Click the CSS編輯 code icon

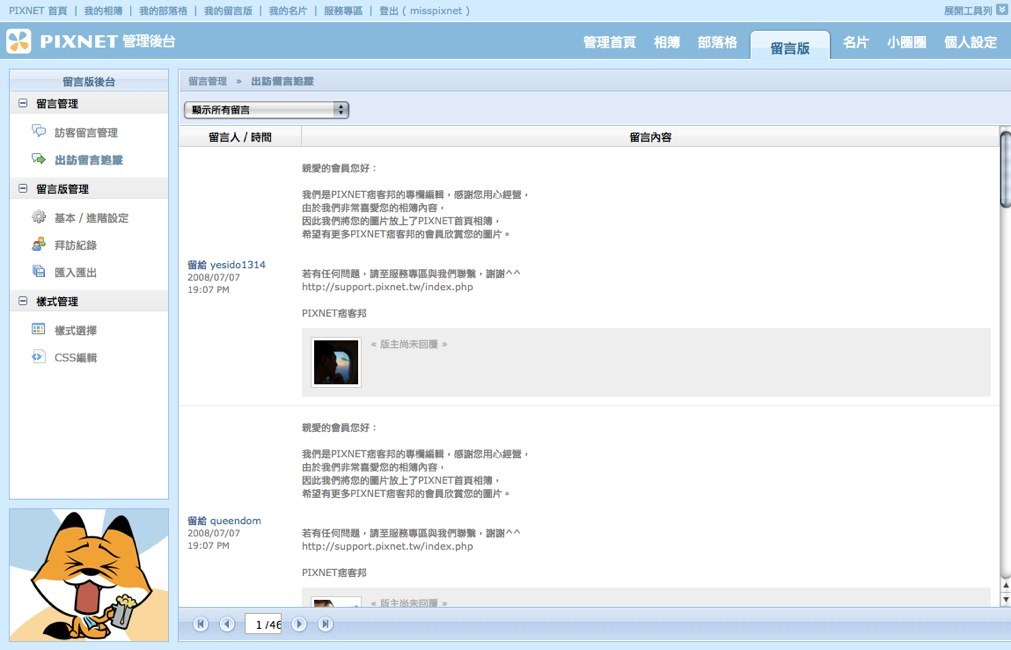(39, 357)
